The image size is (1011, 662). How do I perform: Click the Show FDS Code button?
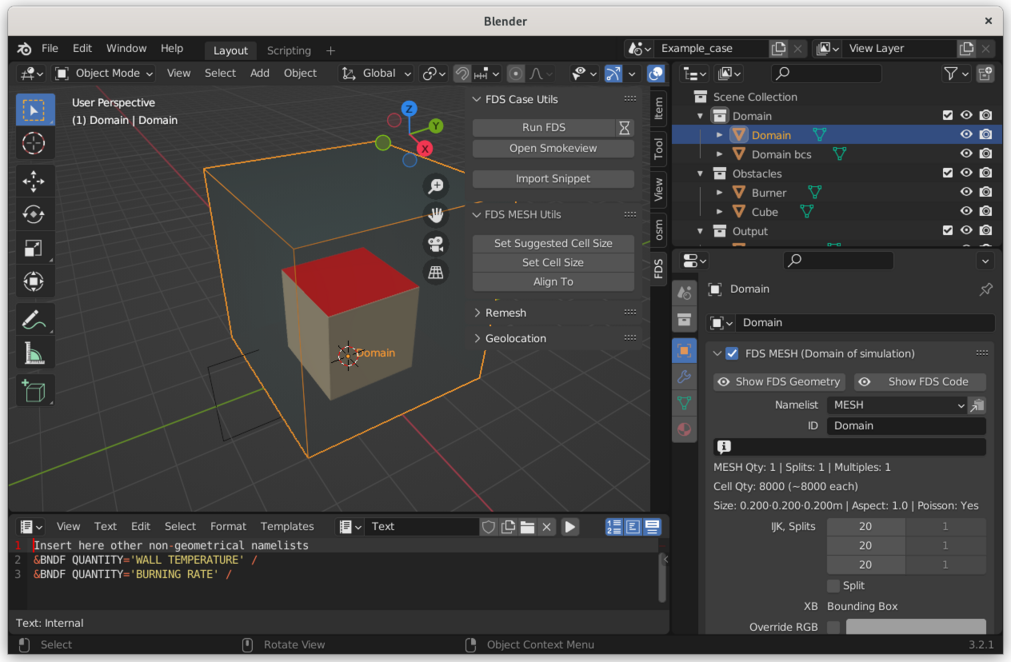[x=920, y=382]
